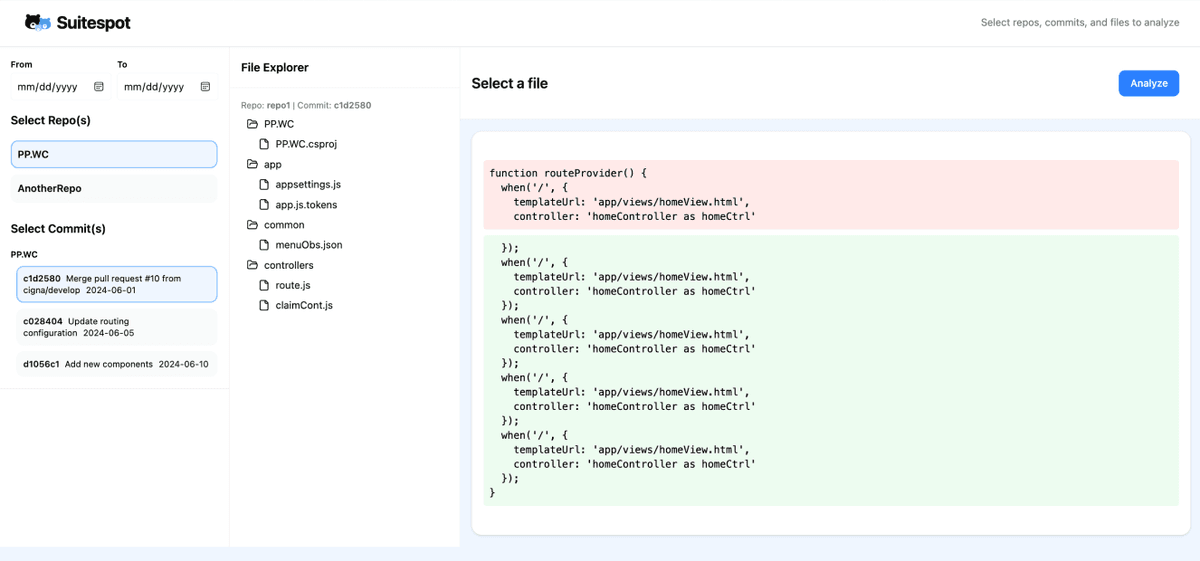The width and height of the screenshot is (1200, 561).
Task: Click the file icon beside app.js.tokens
Action: 264,204
